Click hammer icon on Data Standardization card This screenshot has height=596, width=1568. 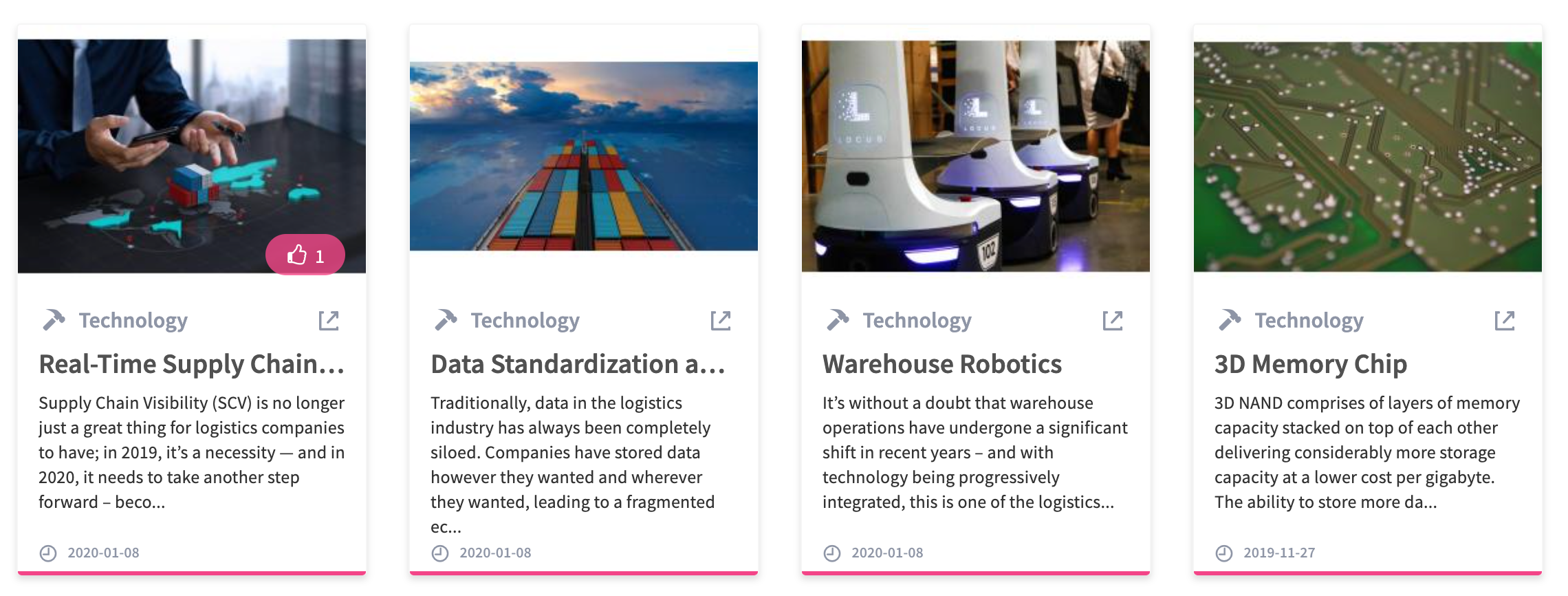(x=446, y=320)
